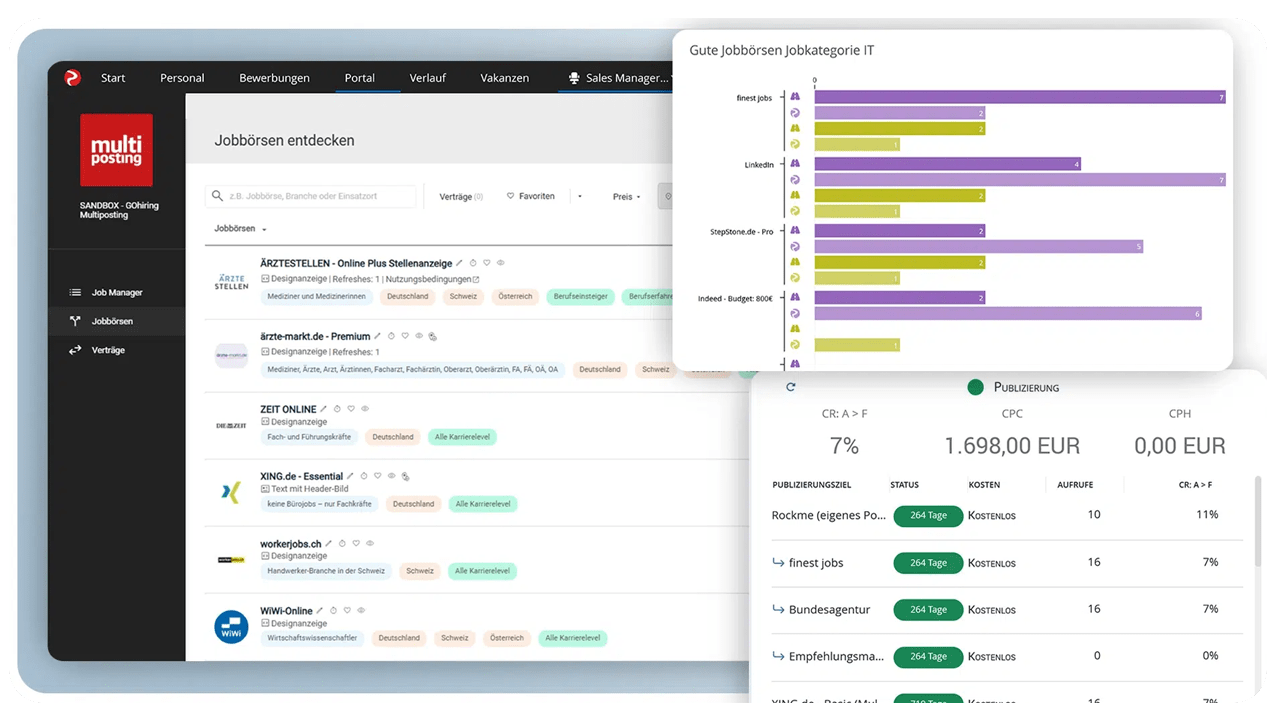Open the small dropdown arrow after Favoriten
Viewport: 1280px width, 720px height.
(580, 196)
